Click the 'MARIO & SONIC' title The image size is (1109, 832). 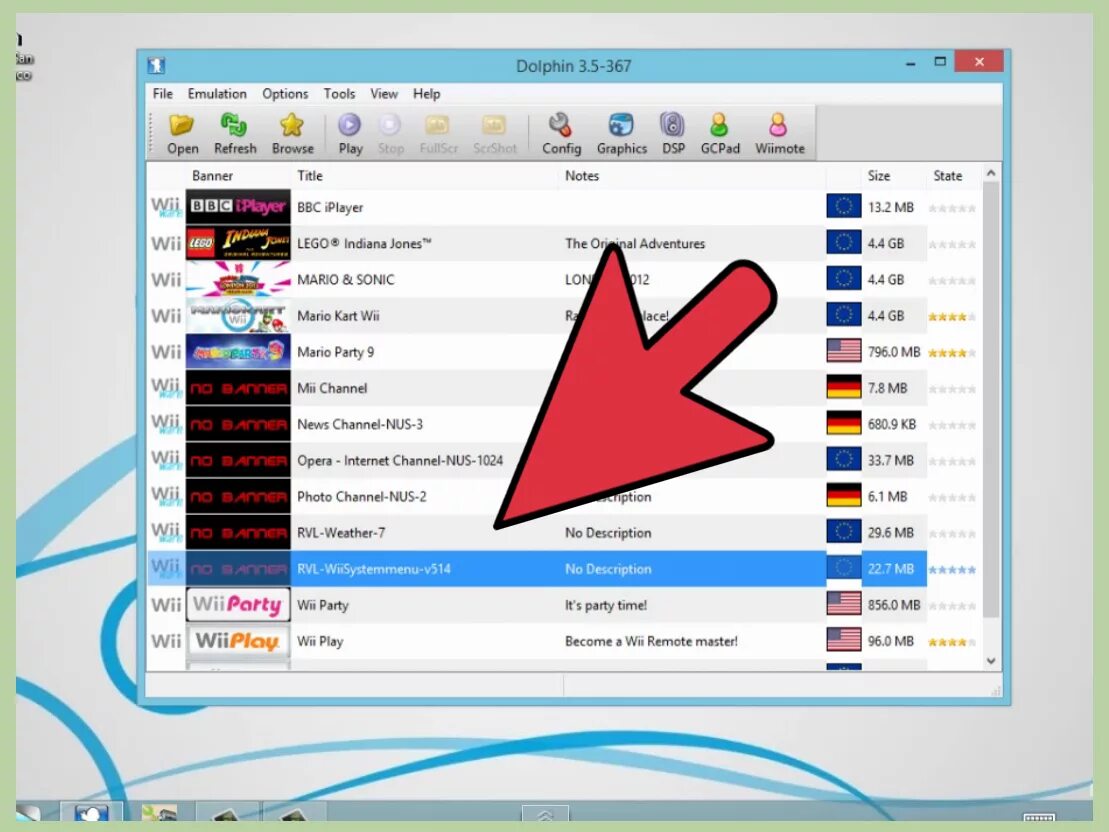pyautogui.click(x=346, y=279)
